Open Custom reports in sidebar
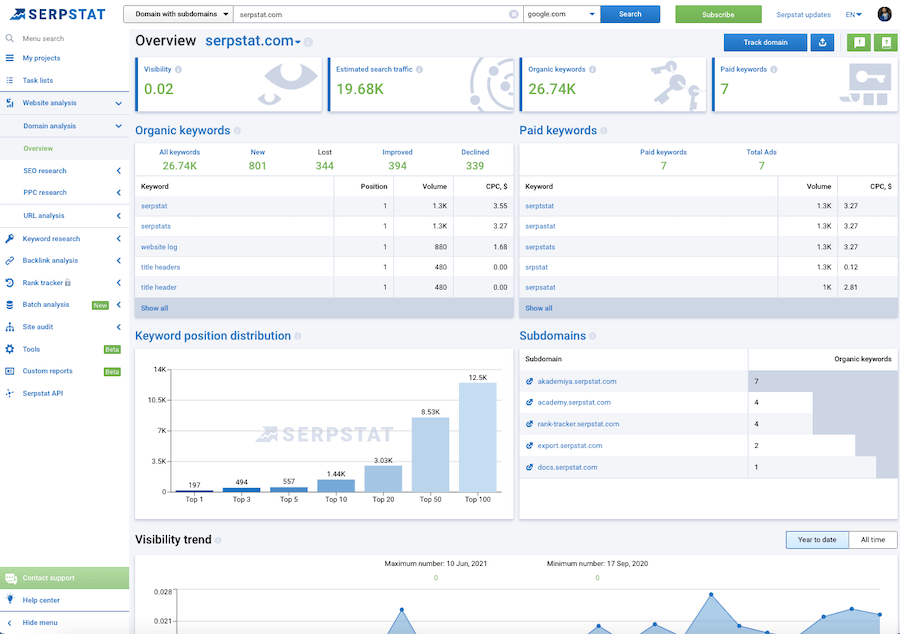This screenshot has height=634, width=900. point(48,371)
